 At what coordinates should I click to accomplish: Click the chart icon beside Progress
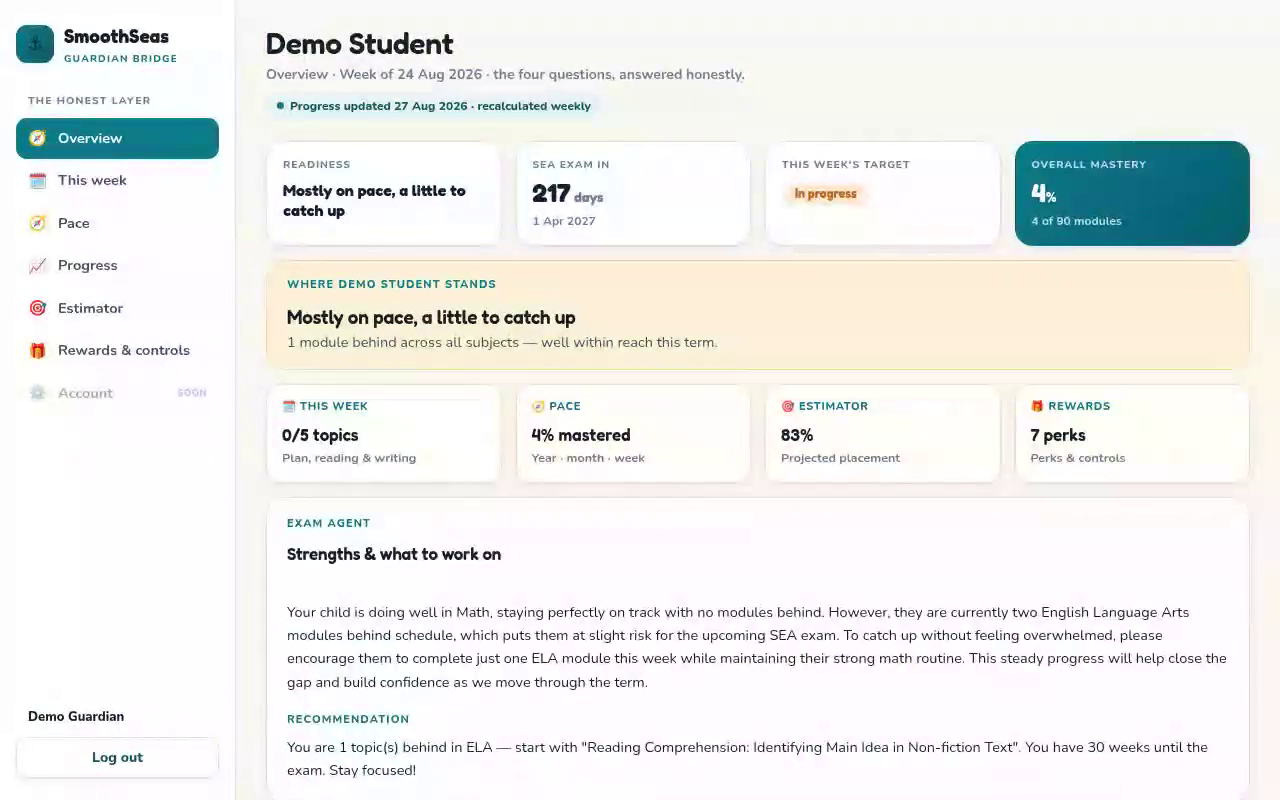click(38, 265)
